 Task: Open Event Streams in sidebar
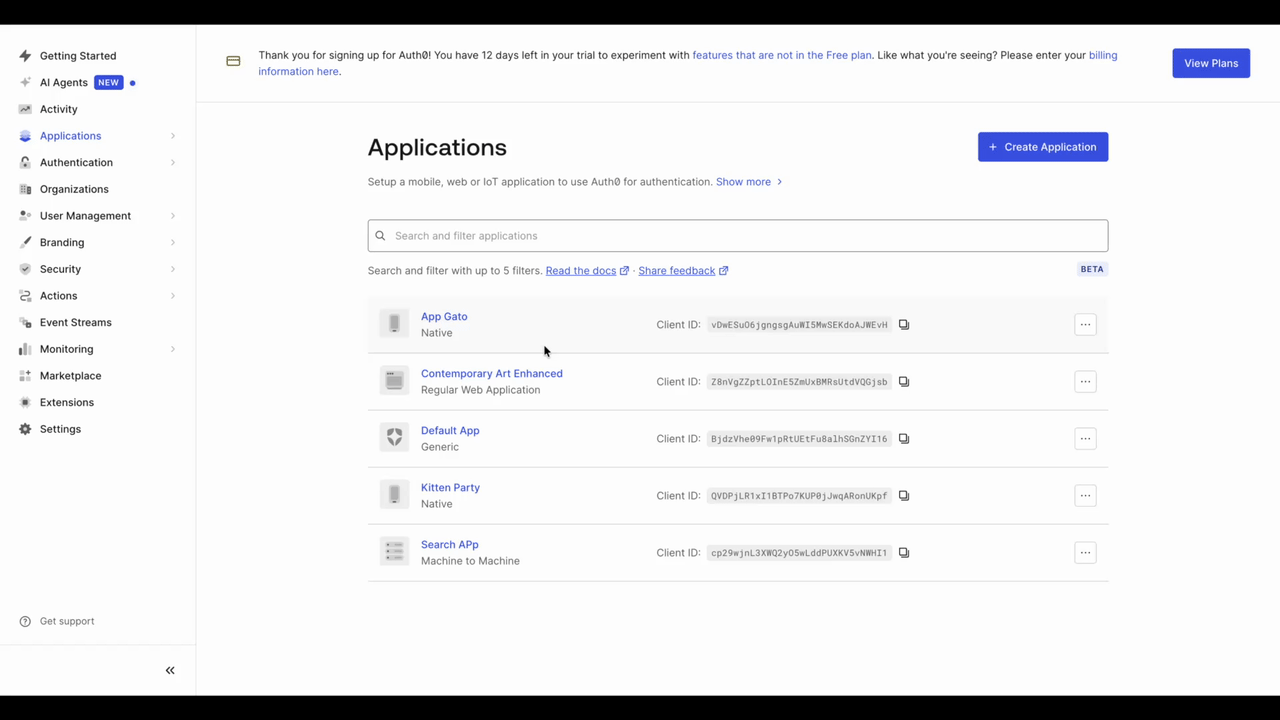[x=76, y=323]
